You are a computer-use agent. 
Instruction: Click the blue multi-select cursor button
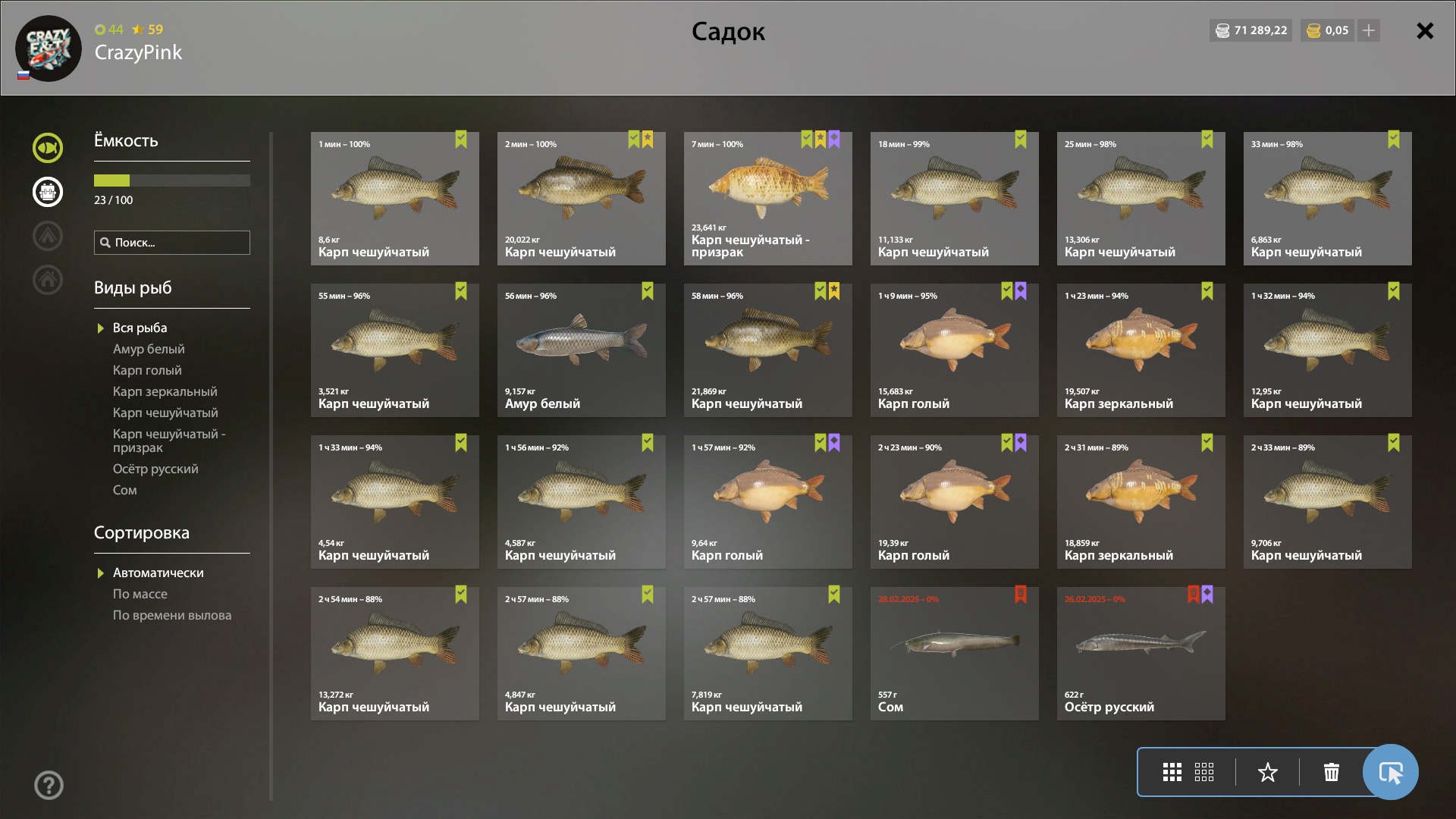(1391, 772)
